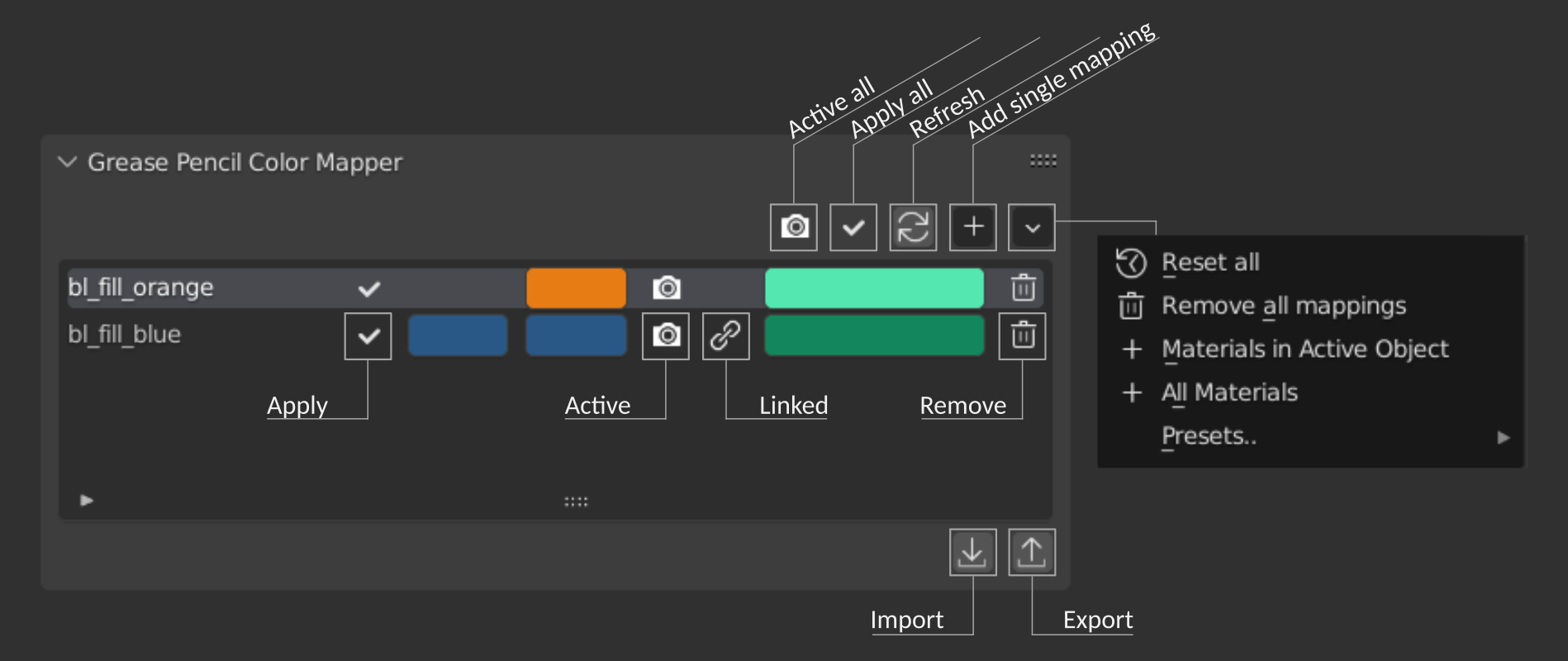Open the extra options chevron dropdown
1568x661 pixels.
[x=1032, y=226]
